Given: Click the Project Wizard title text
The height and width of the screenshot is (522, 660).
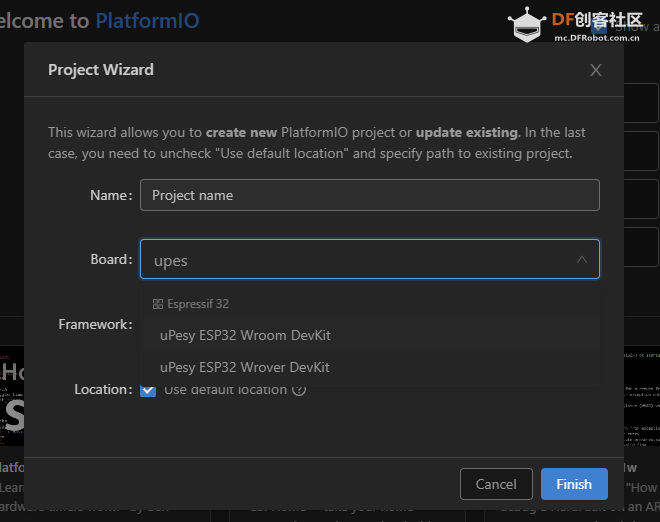Looking at the screenshot, I should coord(101,70).
